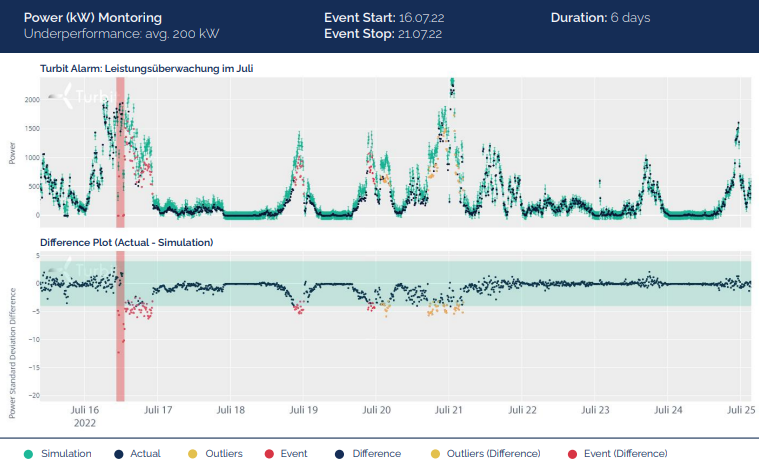Click the red event bar in Power chart
The height and width of the screenshot is (466, 759).
click(120, 150)
